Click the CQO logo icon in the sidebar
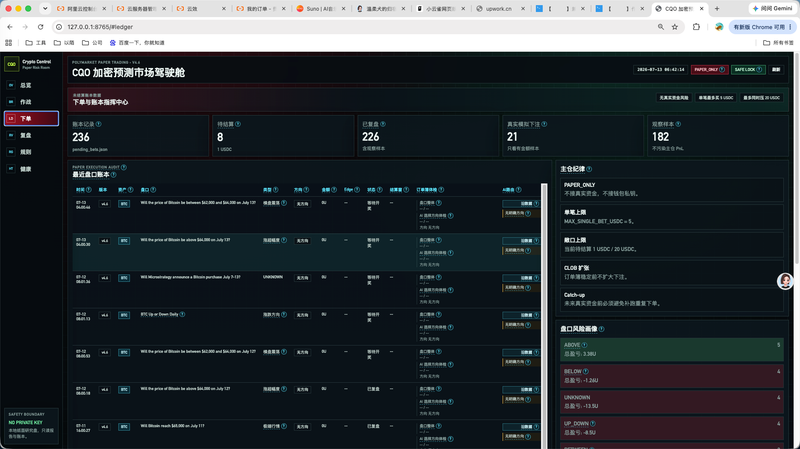Screen dimensions: 800x449 click(11, 64)
